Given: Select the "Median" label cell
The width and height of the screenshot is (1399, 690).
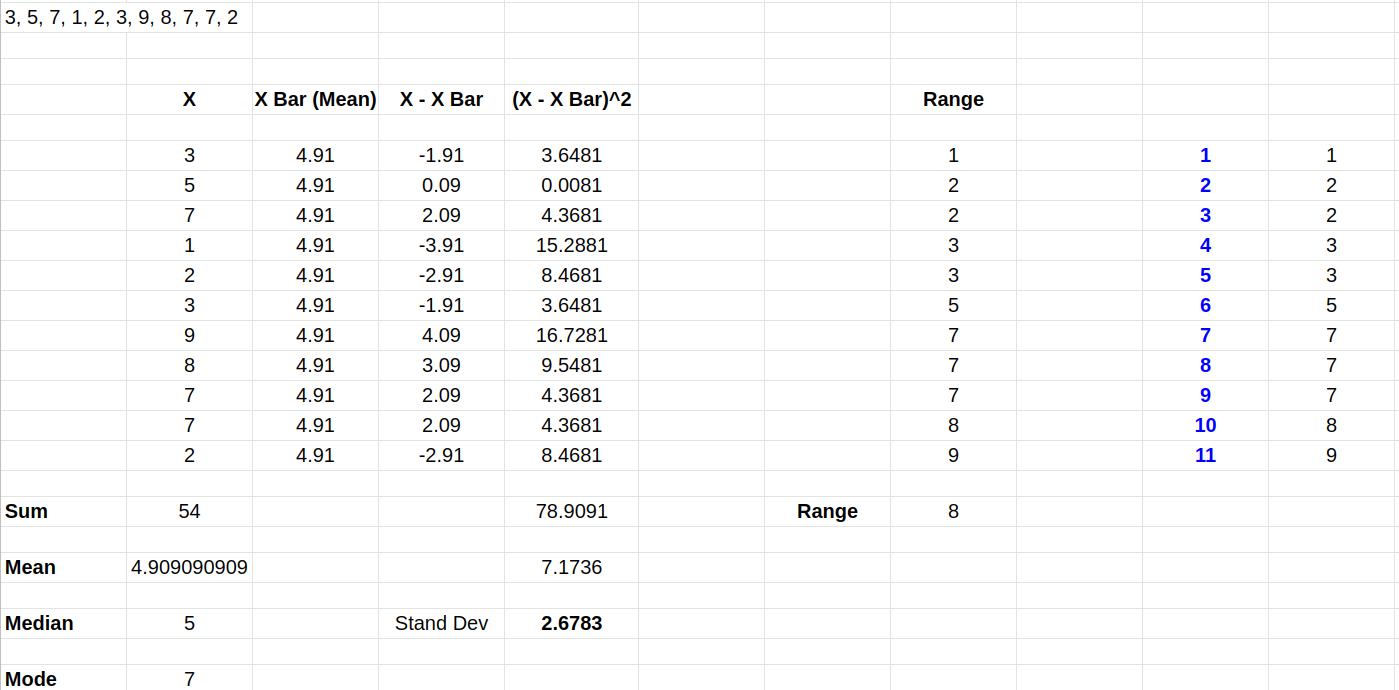Looking at the screenshot, I should click(x=40, y=623).
